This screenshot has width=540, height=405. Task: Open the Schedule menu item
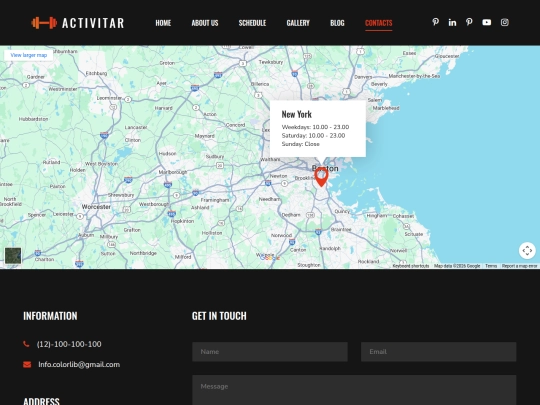click(252, 23)
